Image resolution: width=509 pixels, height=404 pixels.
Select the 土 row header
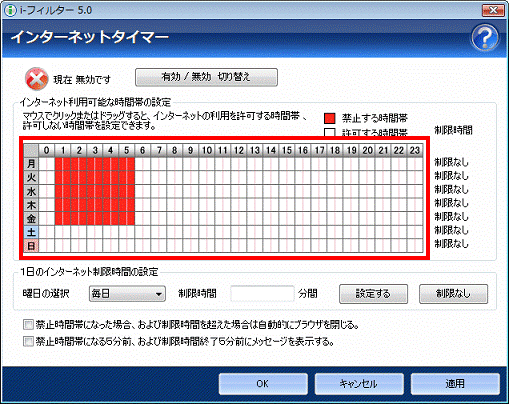[x=31, y=232]
